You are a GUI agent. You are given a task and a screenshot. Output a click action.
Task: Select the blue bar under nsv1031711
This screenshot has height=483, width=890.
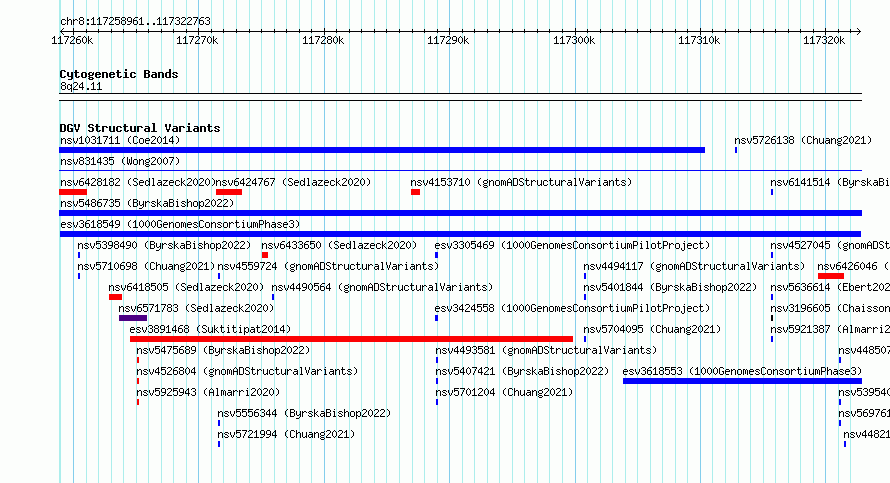[382, 150]
